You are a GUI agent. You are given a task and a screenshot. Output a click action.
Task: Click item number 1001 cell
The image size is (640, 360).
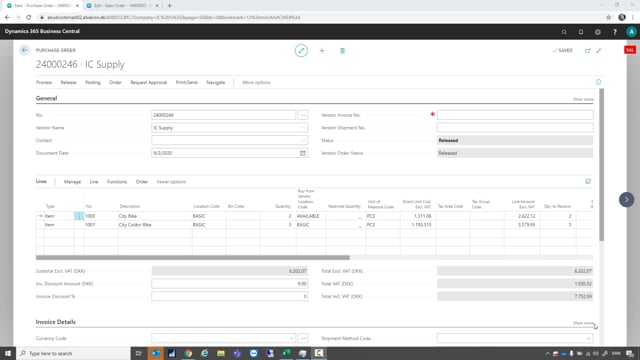(101, 225)
